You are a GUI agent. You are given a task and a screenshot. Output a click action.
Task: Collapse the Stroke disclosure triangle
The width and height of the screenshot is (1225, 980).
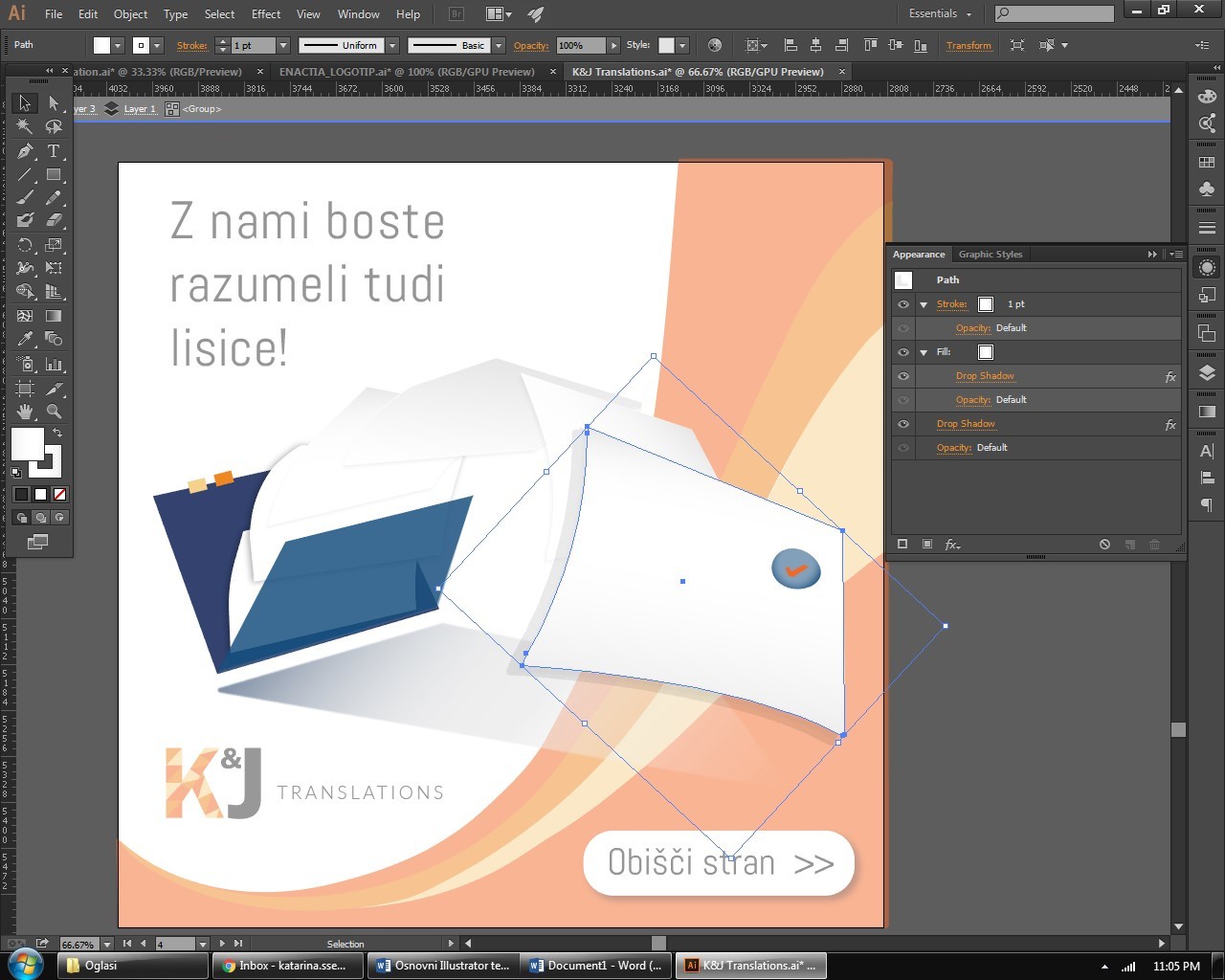[924, 304]
